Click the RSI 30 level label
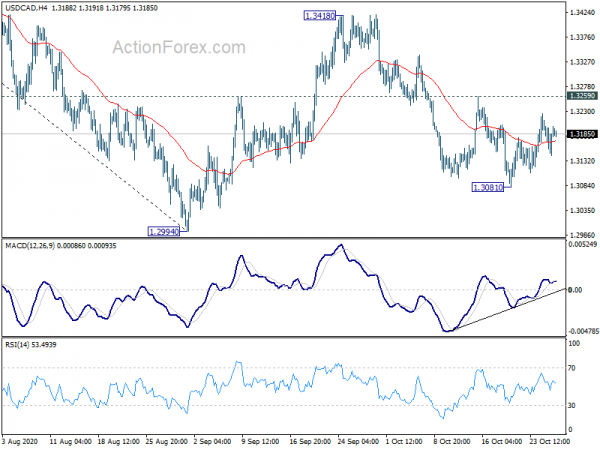600x450 pixels. [572, 406]
